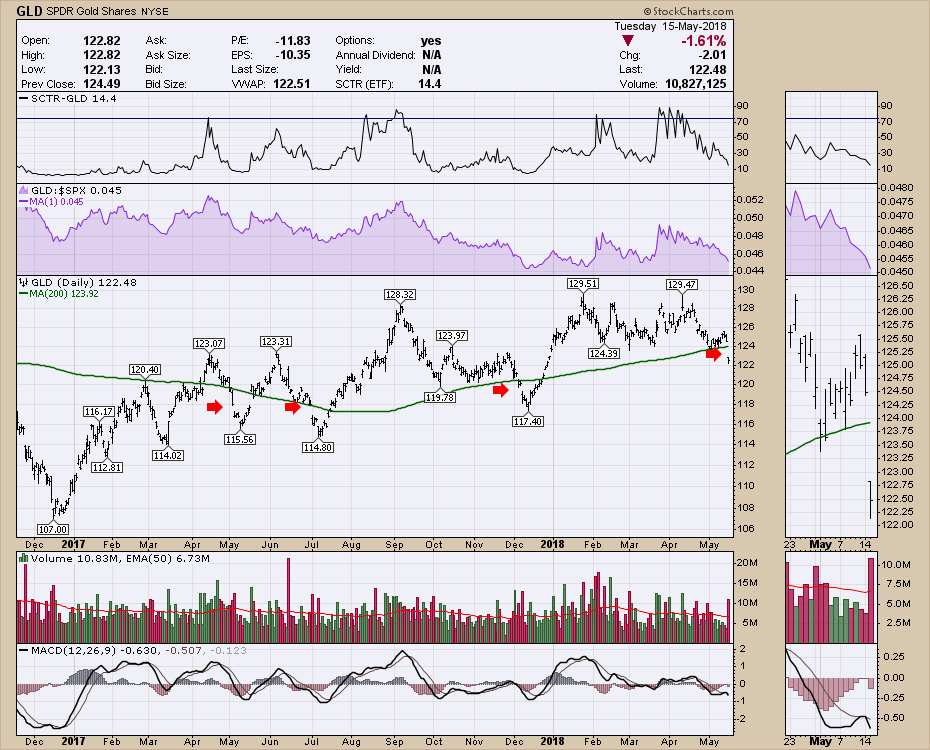Click the 123.97 price label

451,336
